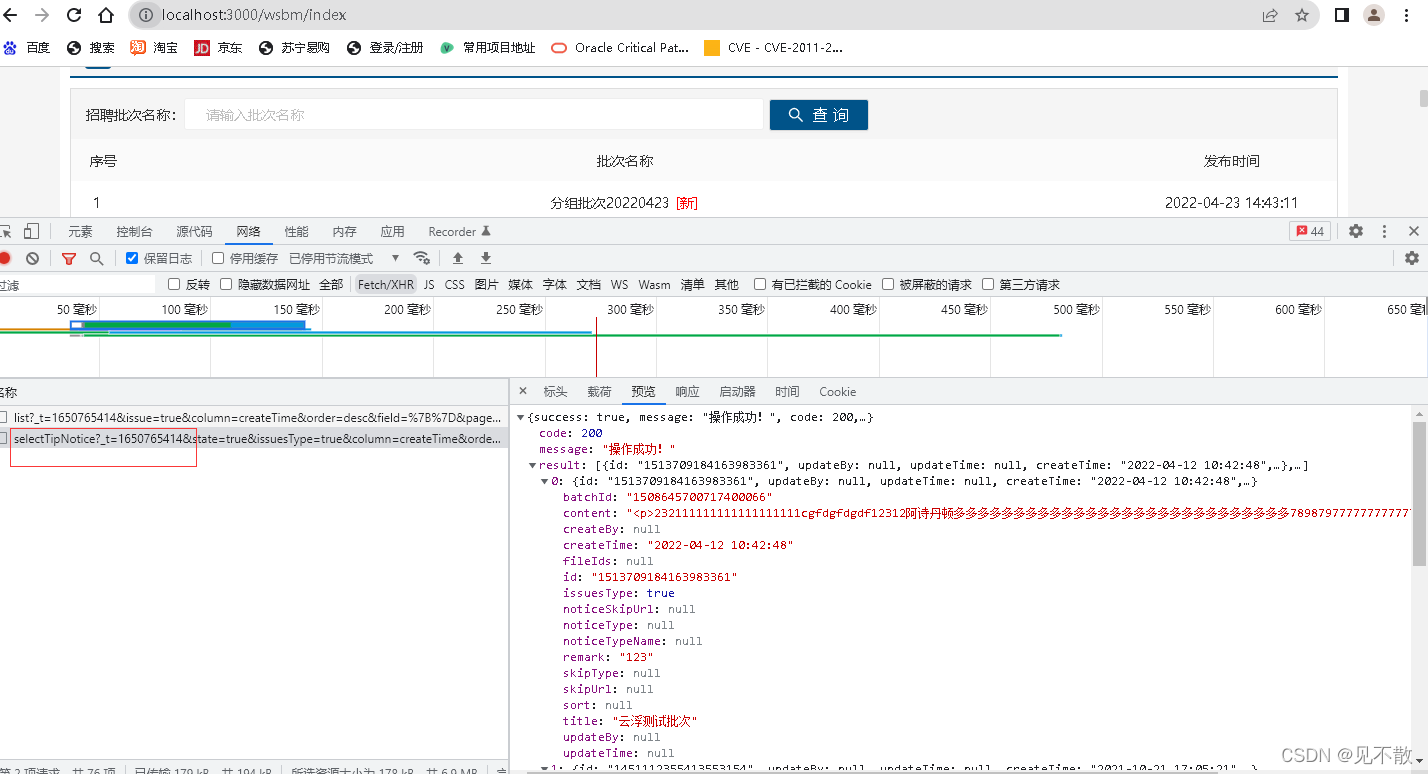The image size is (1428, 774).
Task: Open network panel settings gear
Action: coord(1412,258)
